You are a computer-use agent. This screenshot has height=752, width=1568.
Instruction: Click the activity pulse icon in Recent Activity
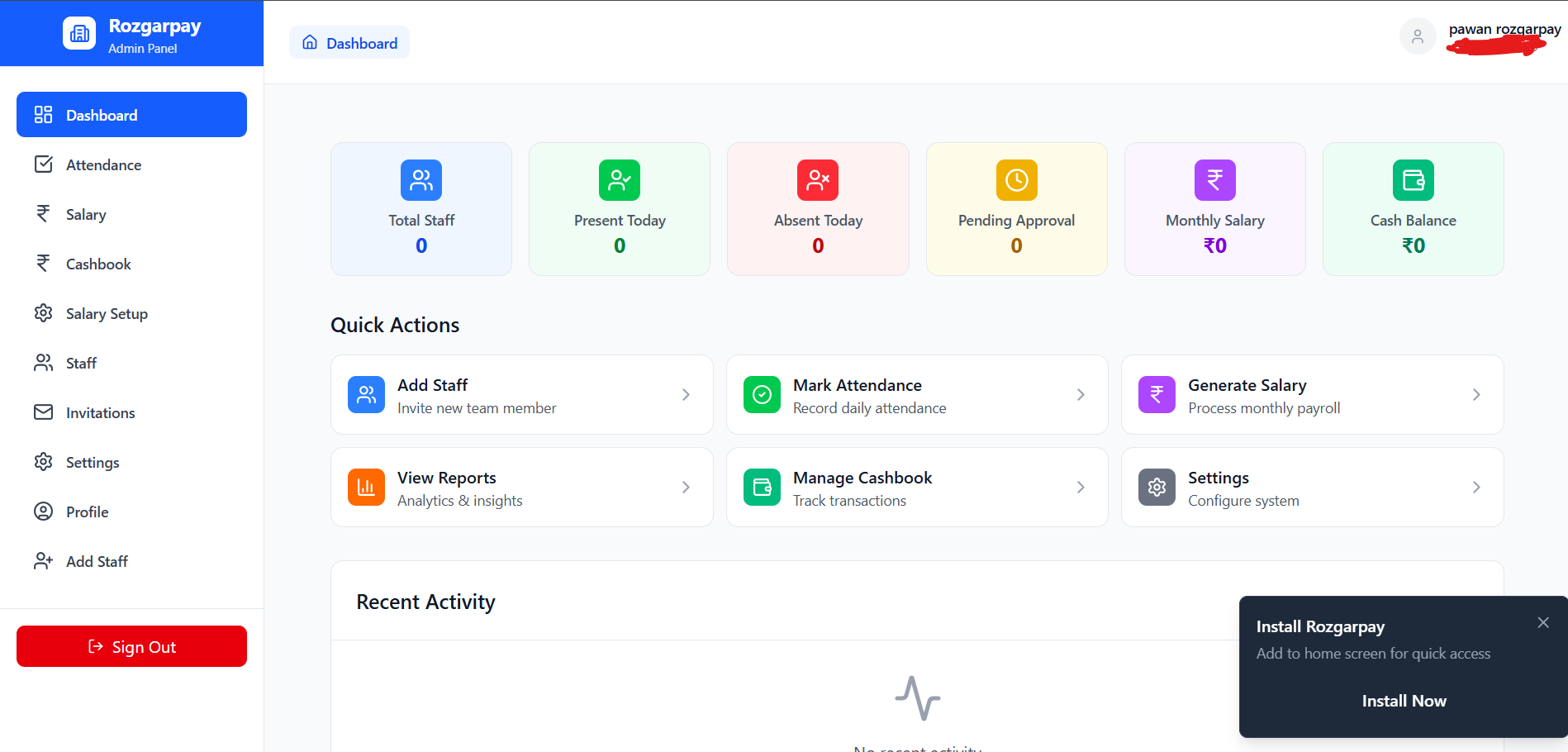[918, 698]
